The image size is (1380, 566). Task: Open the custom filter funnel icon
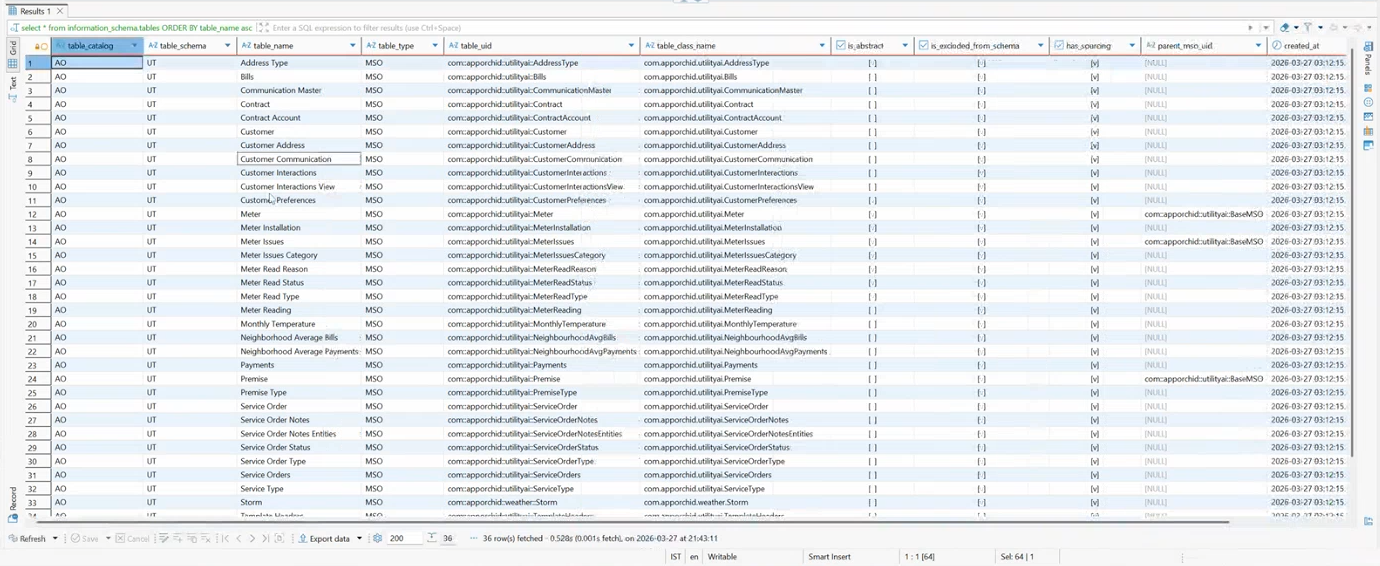point(1308,27)
